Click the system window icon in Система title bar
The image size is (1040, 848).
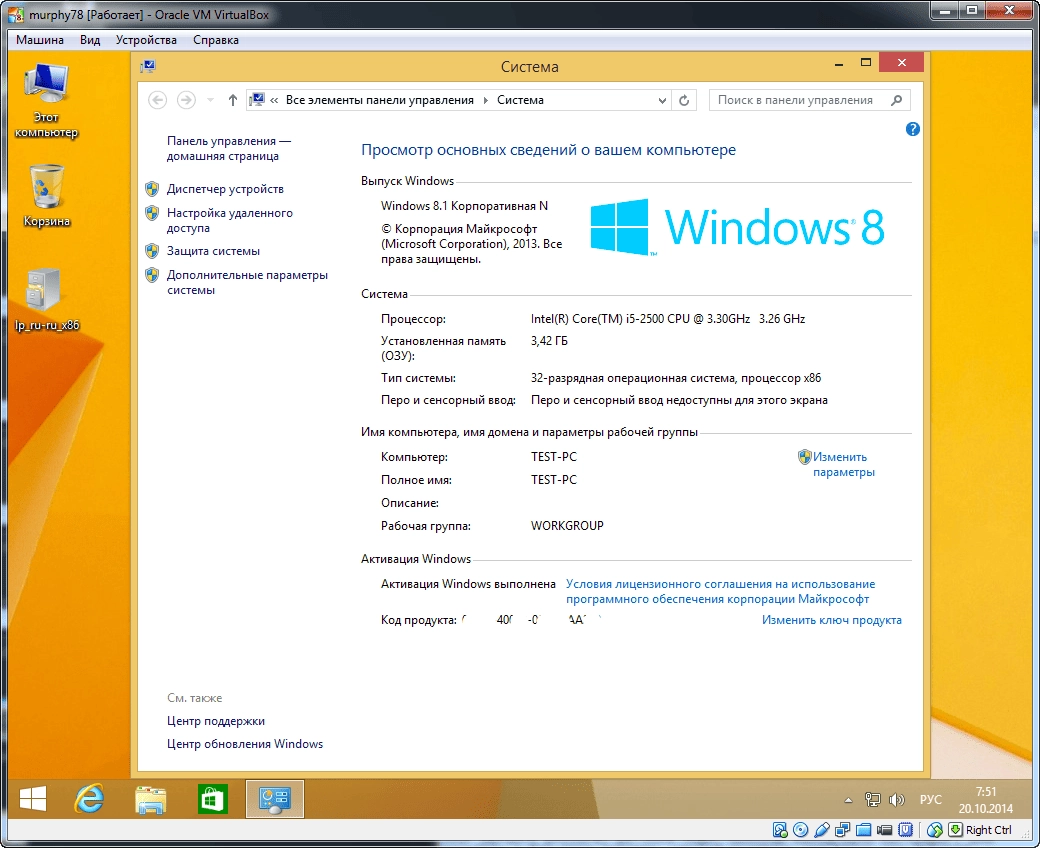148,66
